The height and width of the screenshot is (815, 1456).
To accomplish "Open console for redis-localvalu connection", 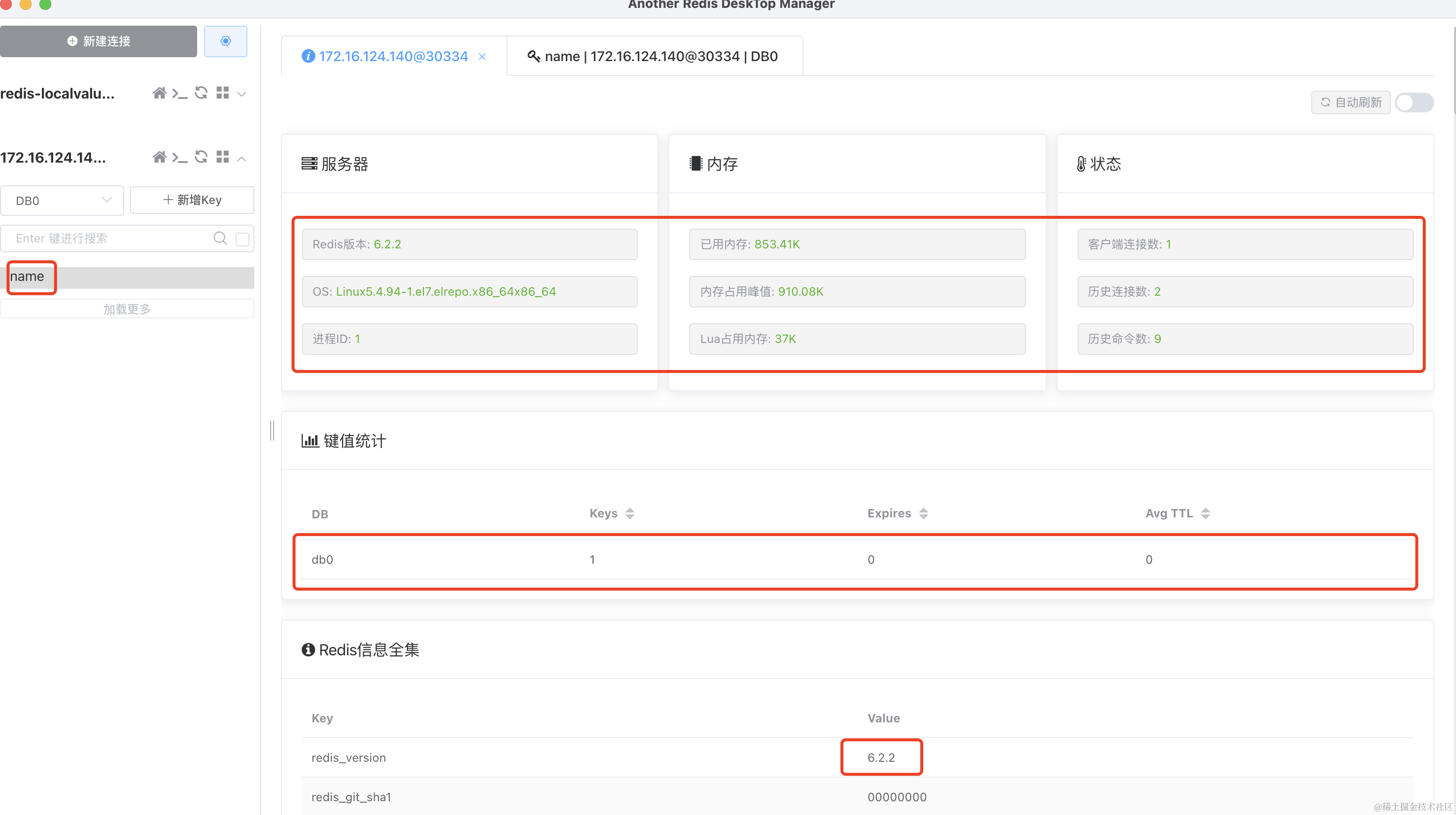I will [180, 93].
